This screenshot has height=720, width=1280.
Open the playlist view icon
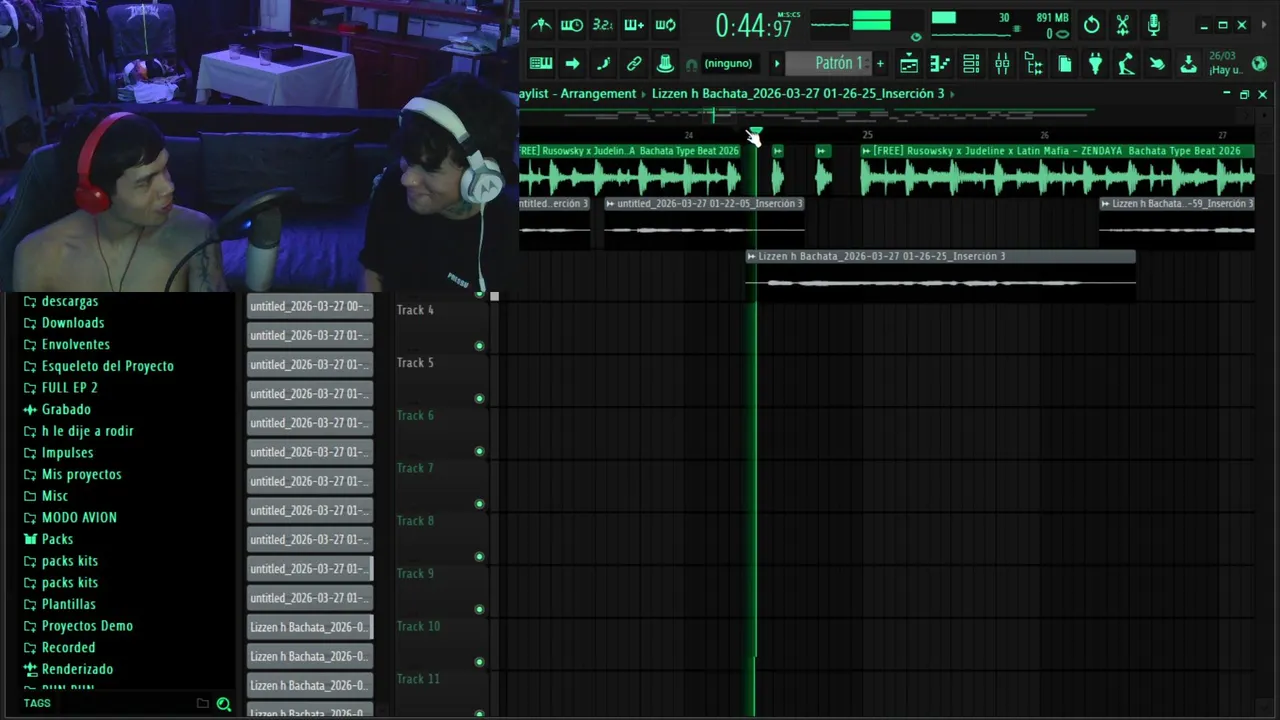(x=909, y=64)
